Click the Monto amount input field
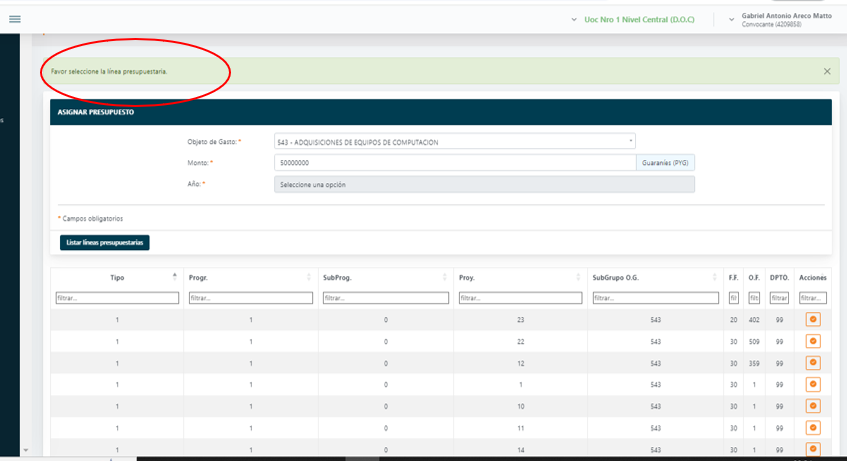This screenshot has height=462, width=847. [455, 163]
